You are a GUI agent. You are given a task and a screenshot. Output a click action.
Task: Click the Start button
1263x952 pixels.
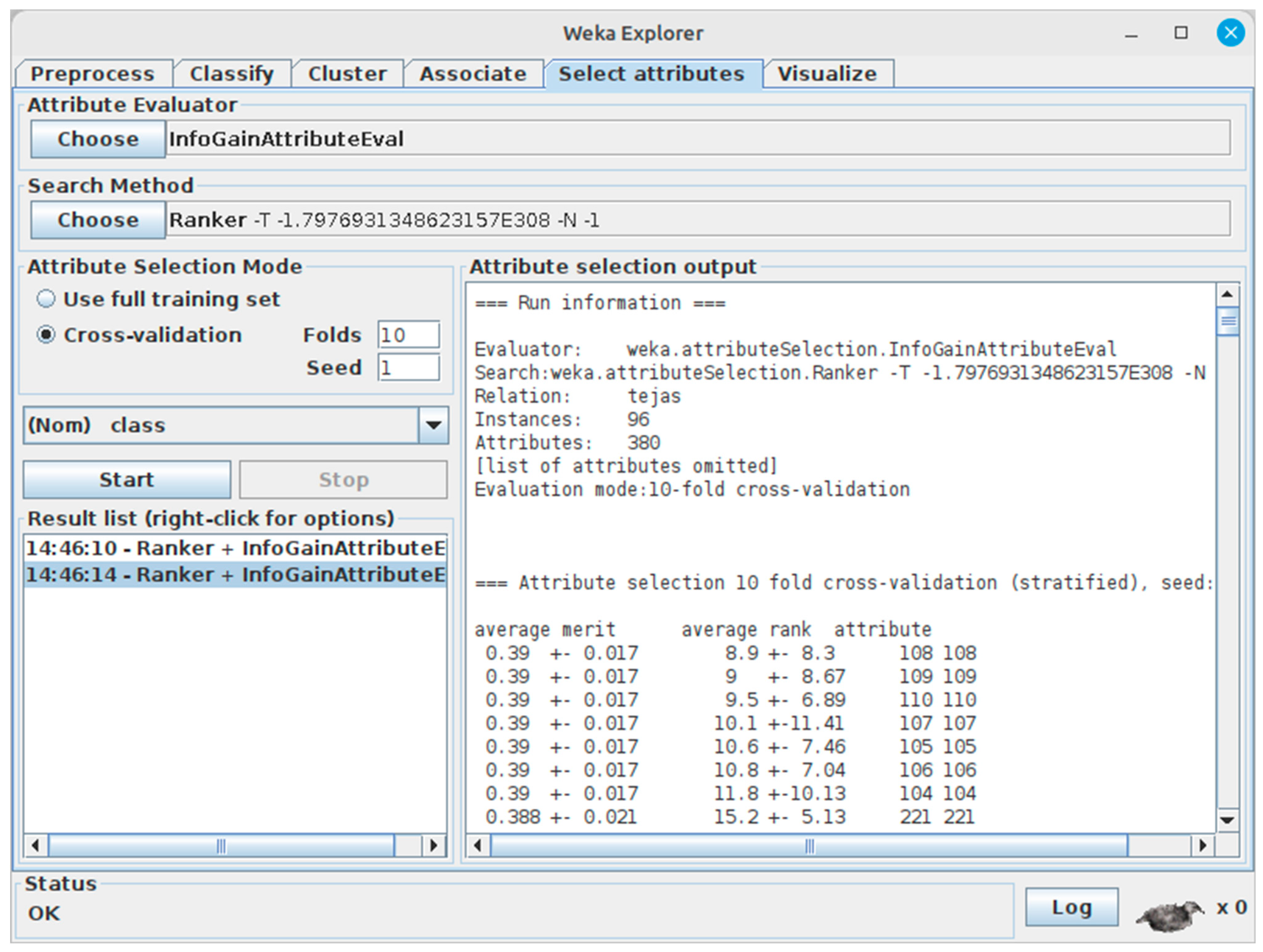point(127,480)
